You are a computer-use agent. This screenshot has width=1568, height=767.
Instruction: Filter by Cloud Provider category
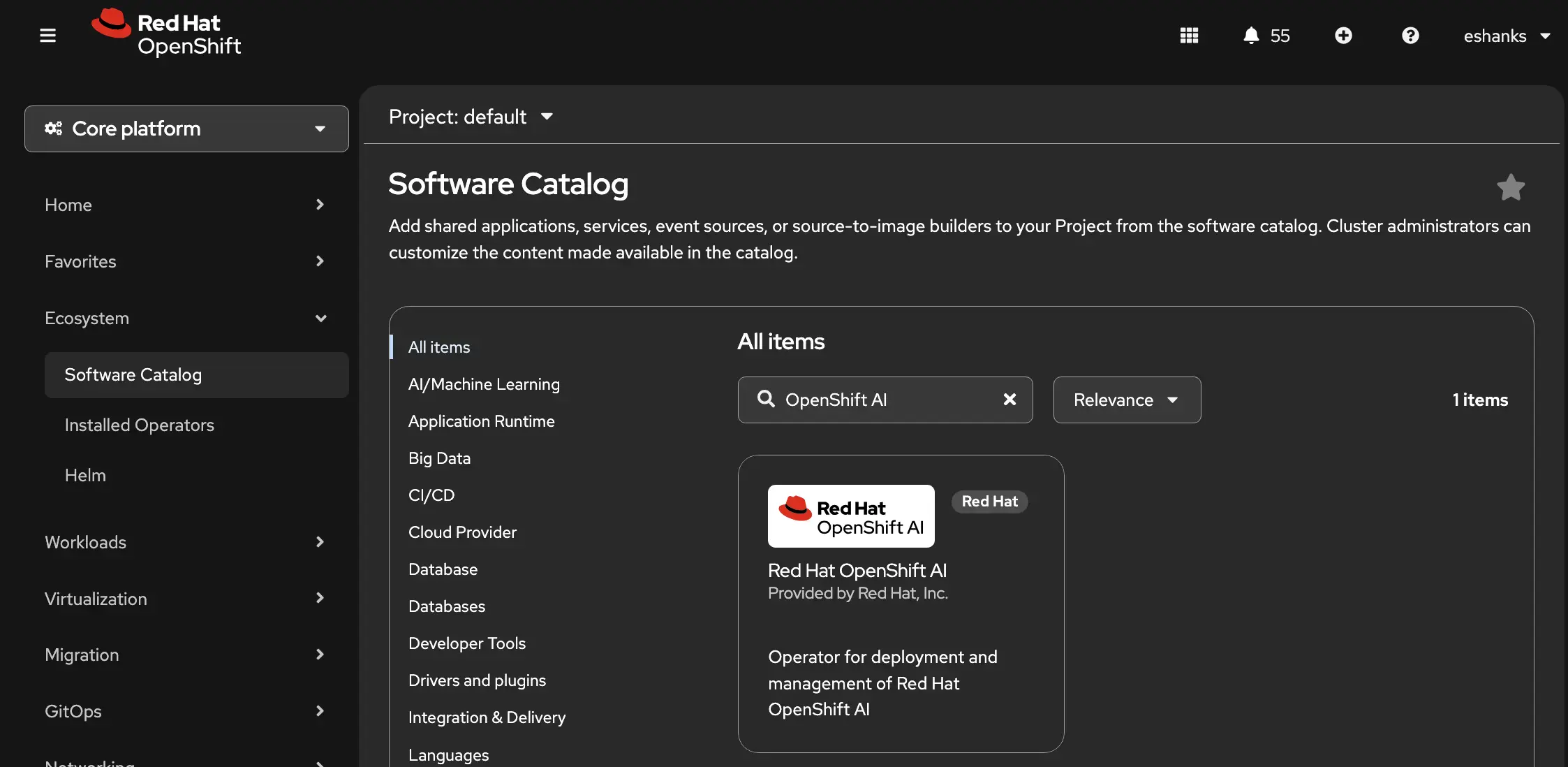coord(462,532)
